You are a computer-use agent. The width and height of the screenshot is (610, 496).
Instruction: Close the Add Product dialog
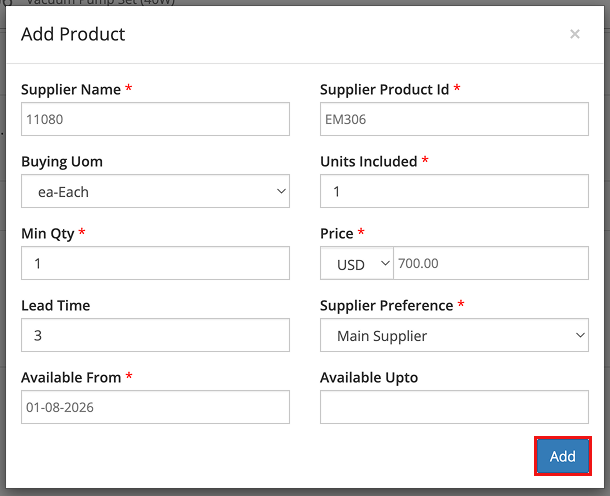575,35
